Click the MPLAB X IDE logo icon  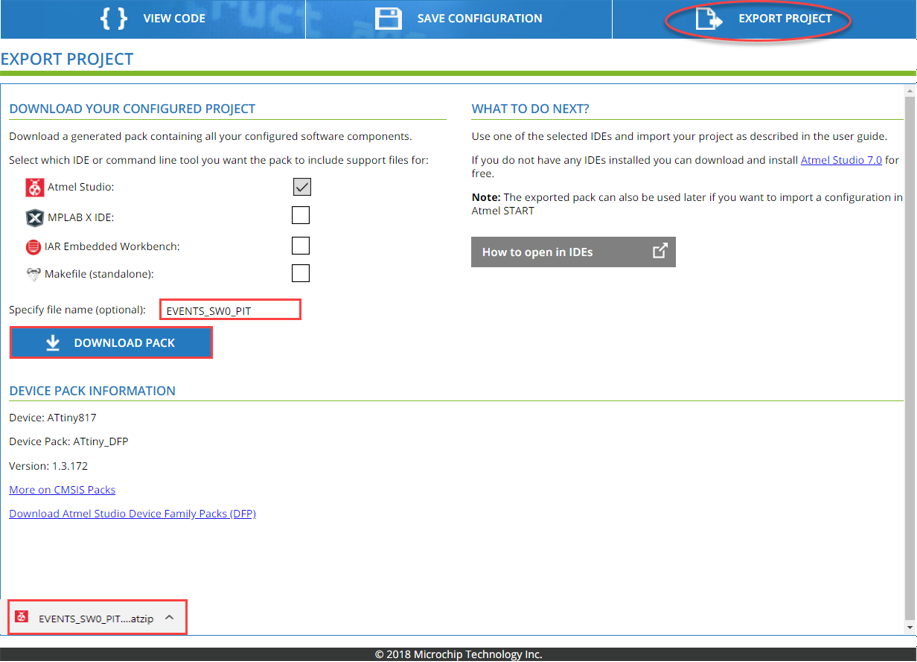pos(35,218)
